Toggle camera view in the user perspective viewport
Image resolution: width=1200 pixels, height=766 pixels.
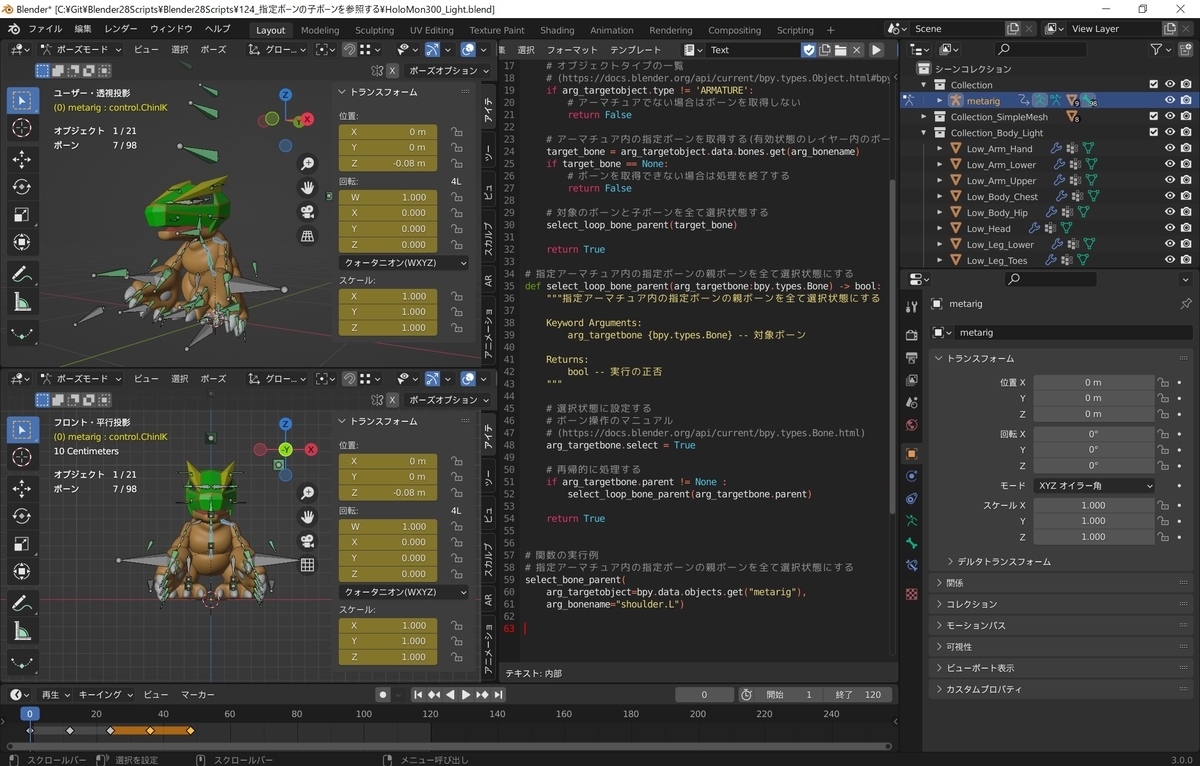point(308,212)
